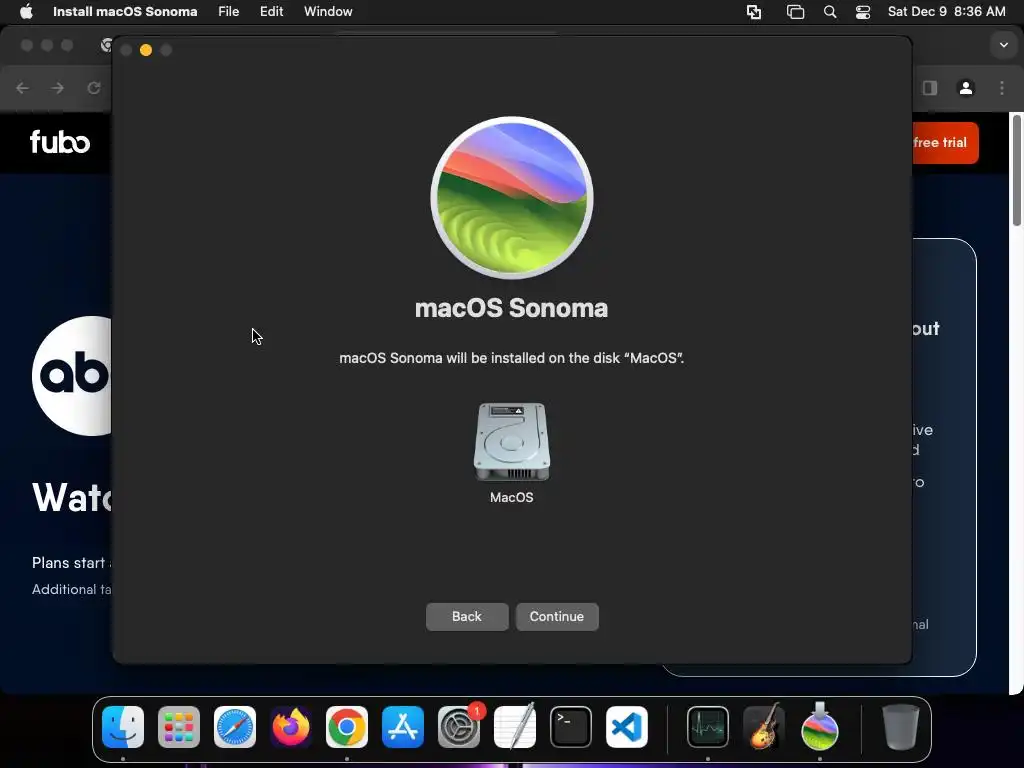This screenshot has height=768, width=1024.
Task: Open the Trash from the Dock
Action: (901, 727)
